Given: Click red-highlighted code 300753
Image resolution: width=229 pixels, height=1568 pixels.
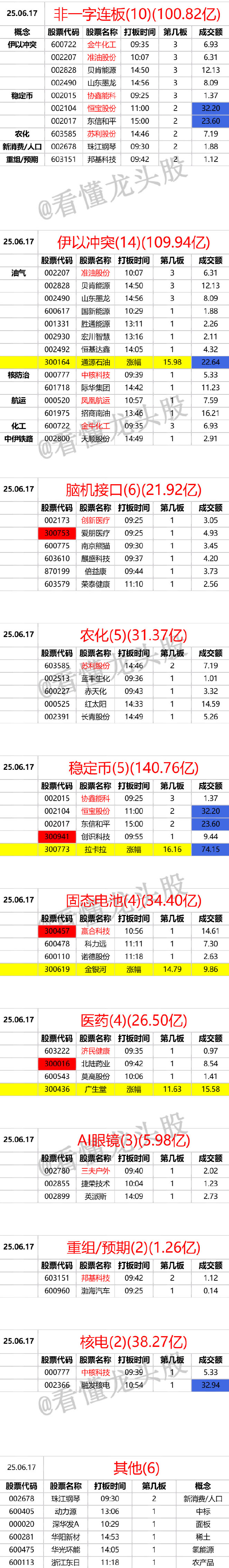Looking at the screenshot, I should (x=57, y=533).
